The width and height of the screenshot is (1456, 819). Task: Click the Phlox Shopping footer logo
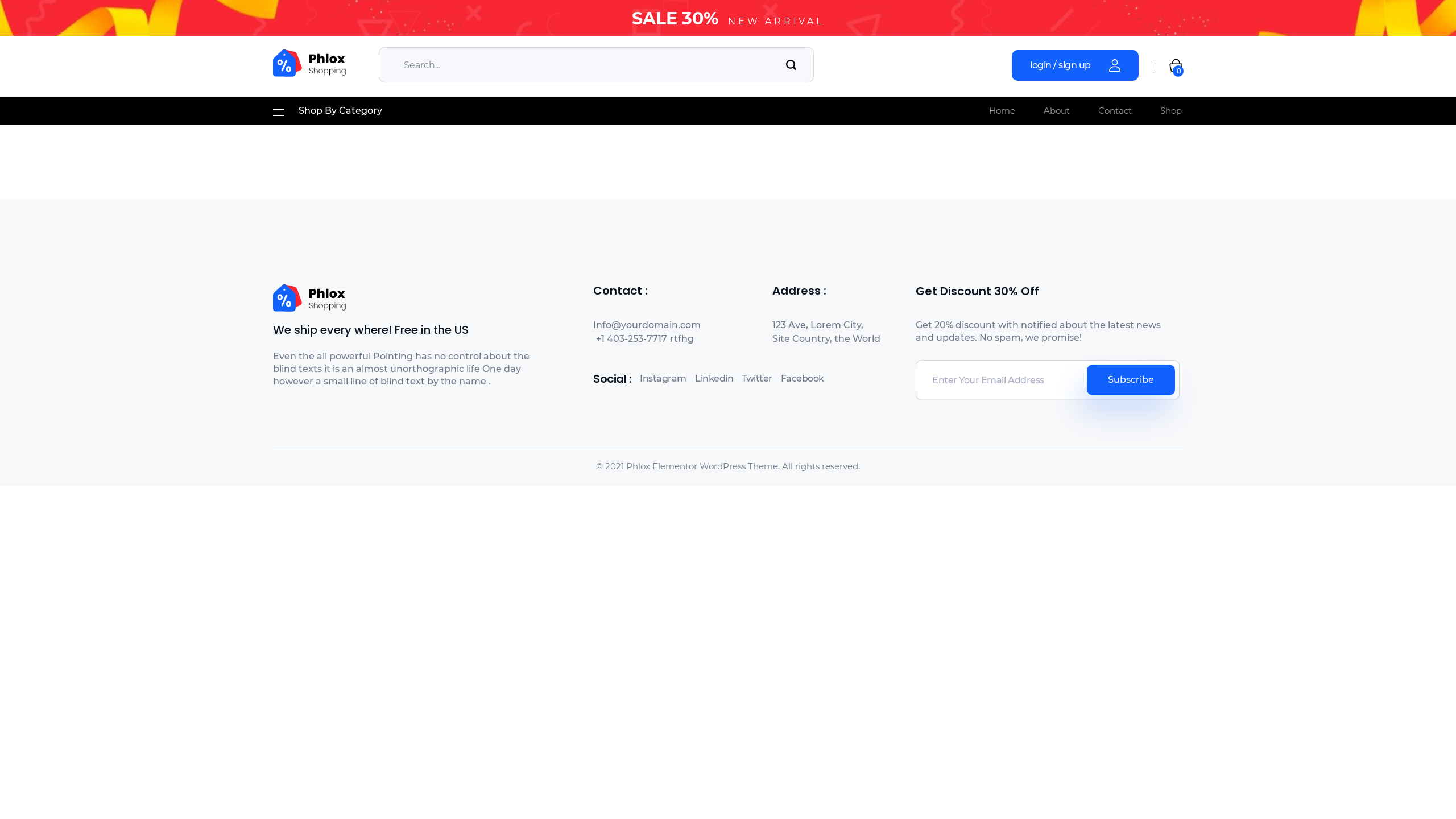309,298
